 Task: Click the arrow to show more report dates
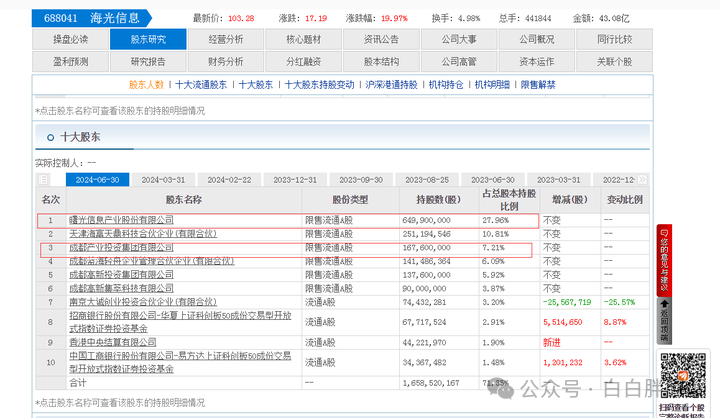(x=642, y=180)
